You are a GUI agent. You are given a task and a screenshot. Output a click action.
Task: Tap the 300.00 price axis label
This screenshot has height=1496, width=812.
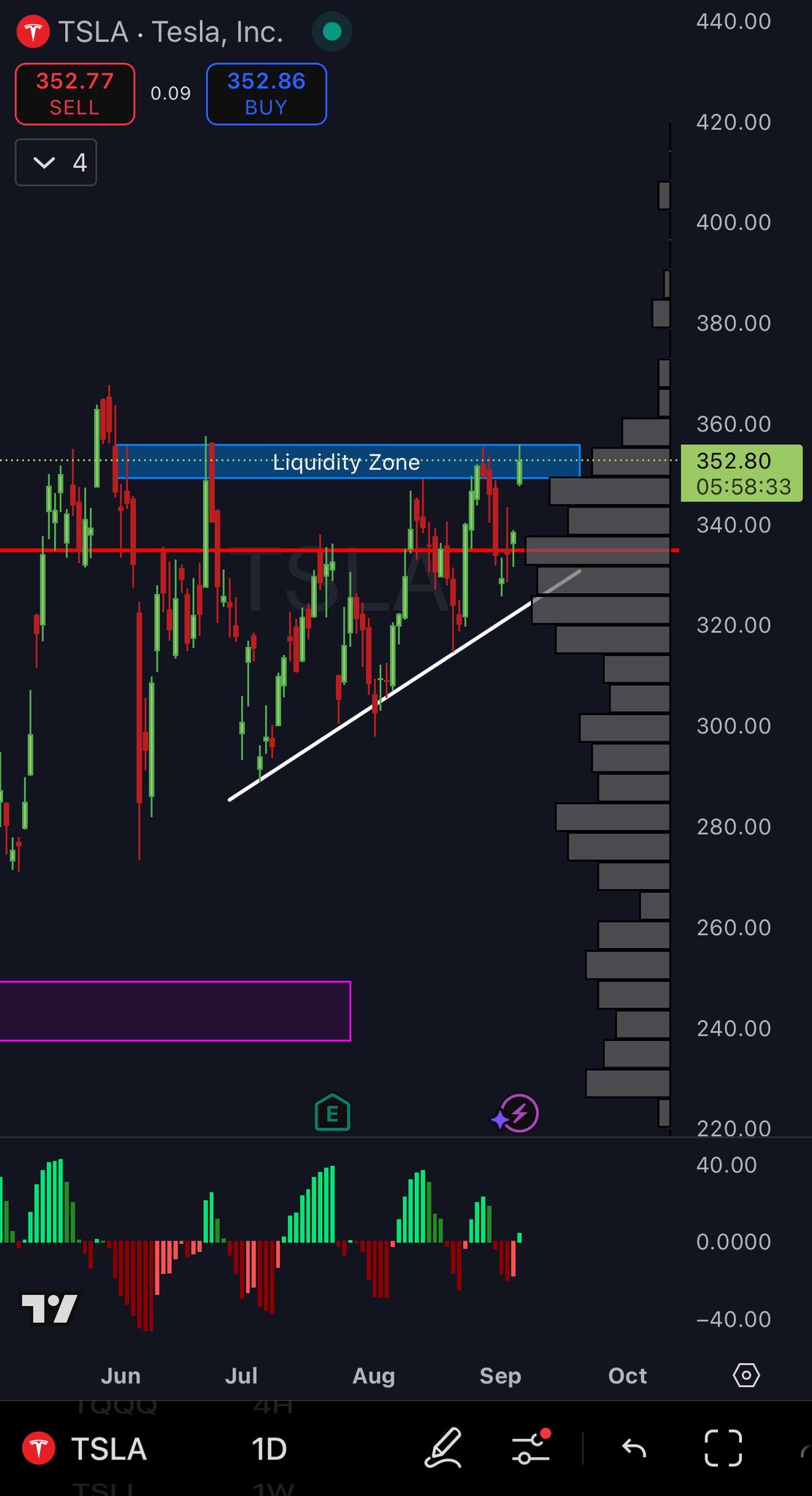pos(734,726)
